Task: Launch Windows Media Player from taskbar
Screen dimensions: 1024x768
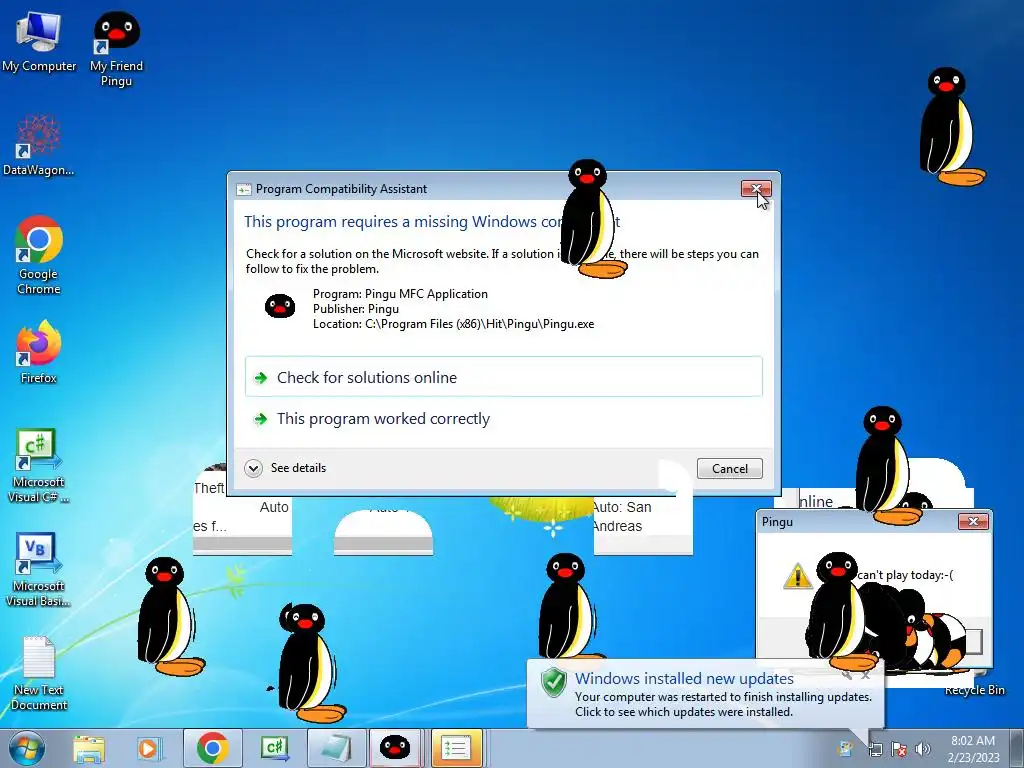Action: [148, 748]
